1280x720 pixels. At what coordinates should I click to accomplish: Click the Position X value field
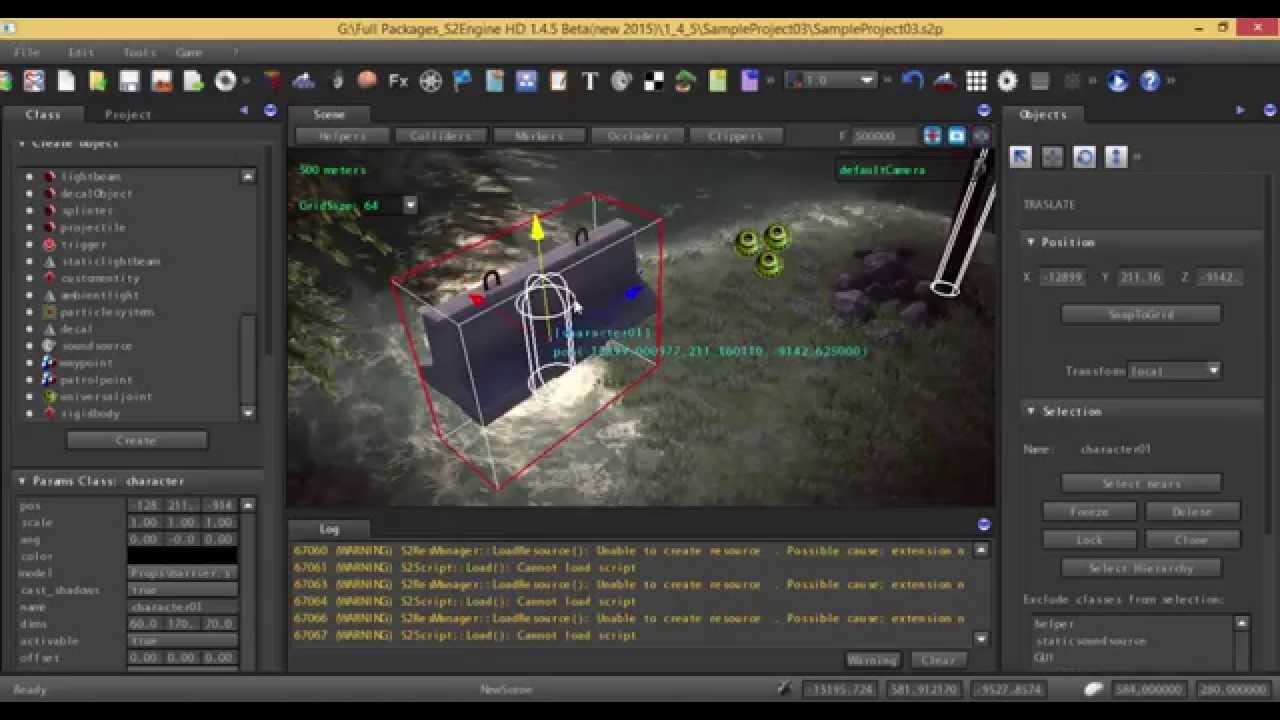(x=1061, y=277)
